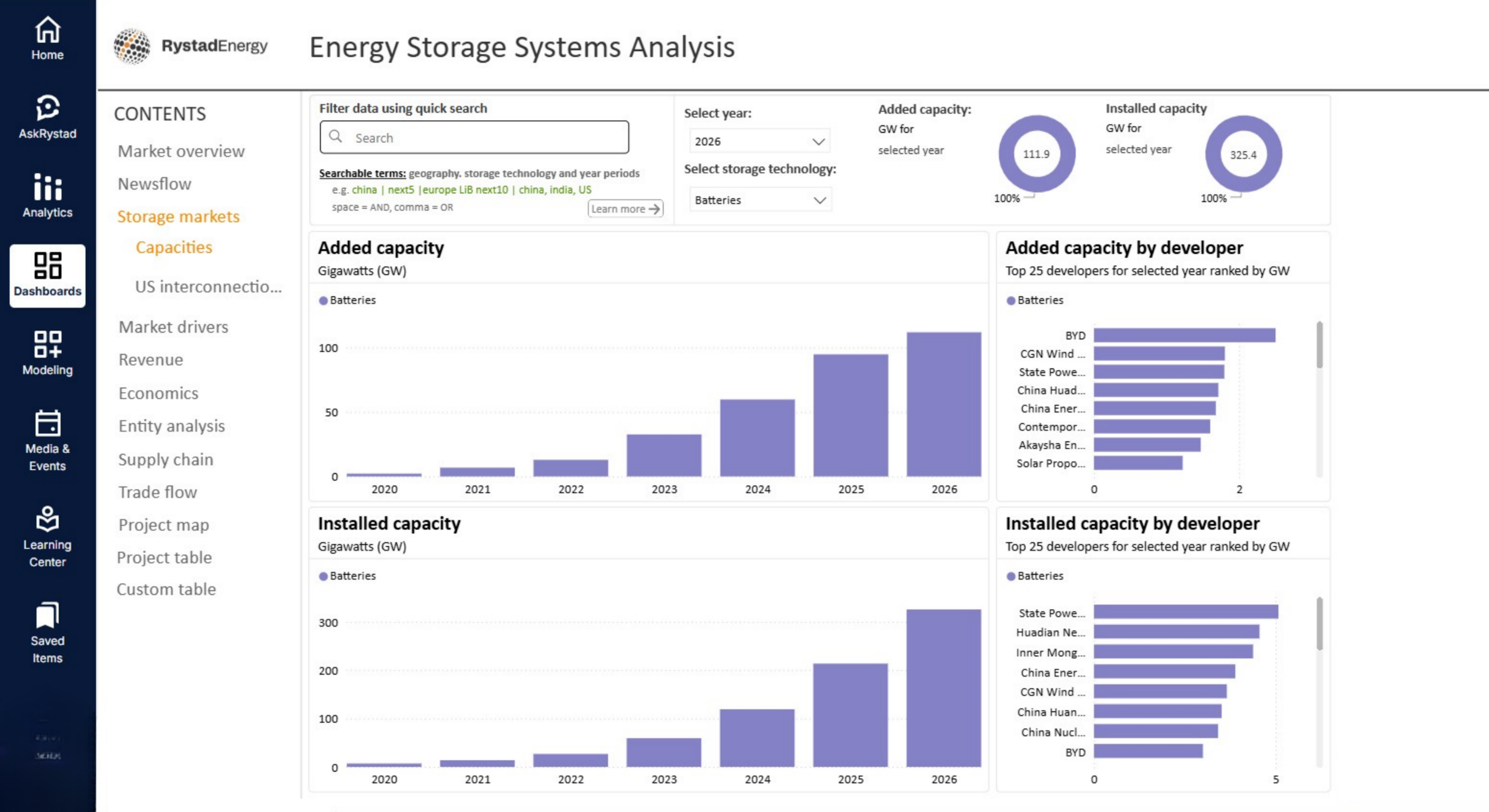Click the Batteries legend dot in Installed capacity chart
This screenshot has width=1489, height=812.
pyautogui.click(x=323, y=576)
